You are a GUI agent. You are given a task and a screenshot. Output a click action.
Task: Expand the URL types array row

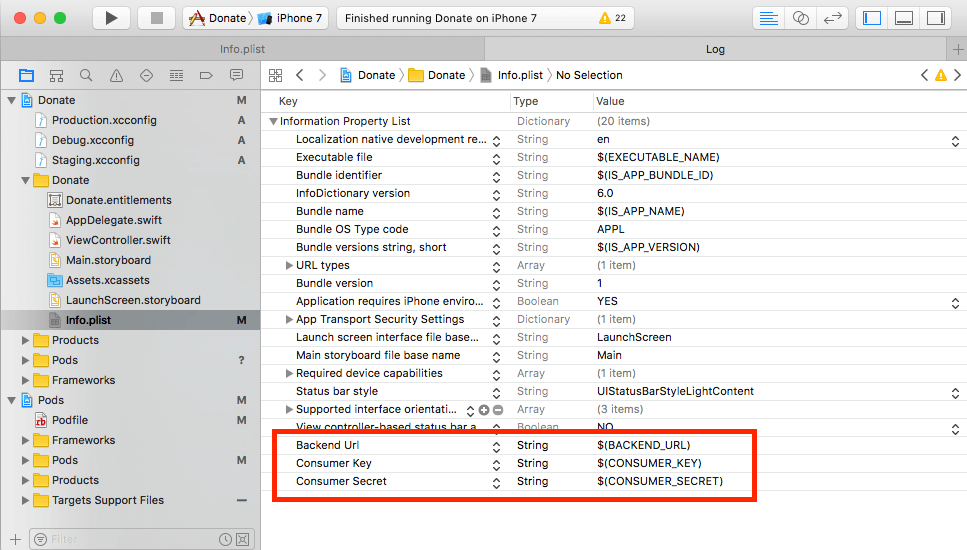289,265
